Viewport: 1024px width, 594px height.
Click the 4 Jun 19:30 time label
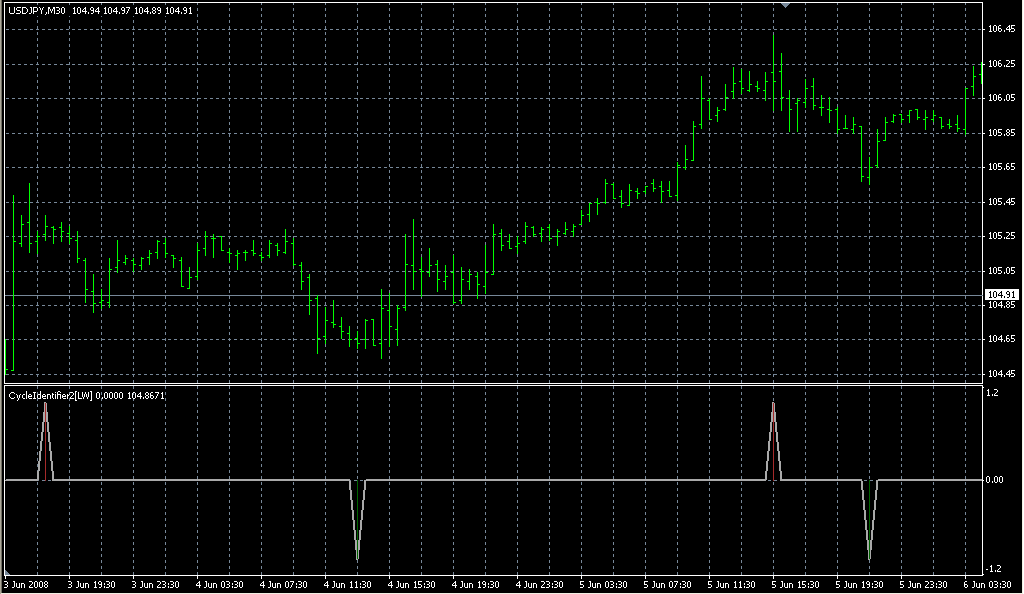coord(475,585)
